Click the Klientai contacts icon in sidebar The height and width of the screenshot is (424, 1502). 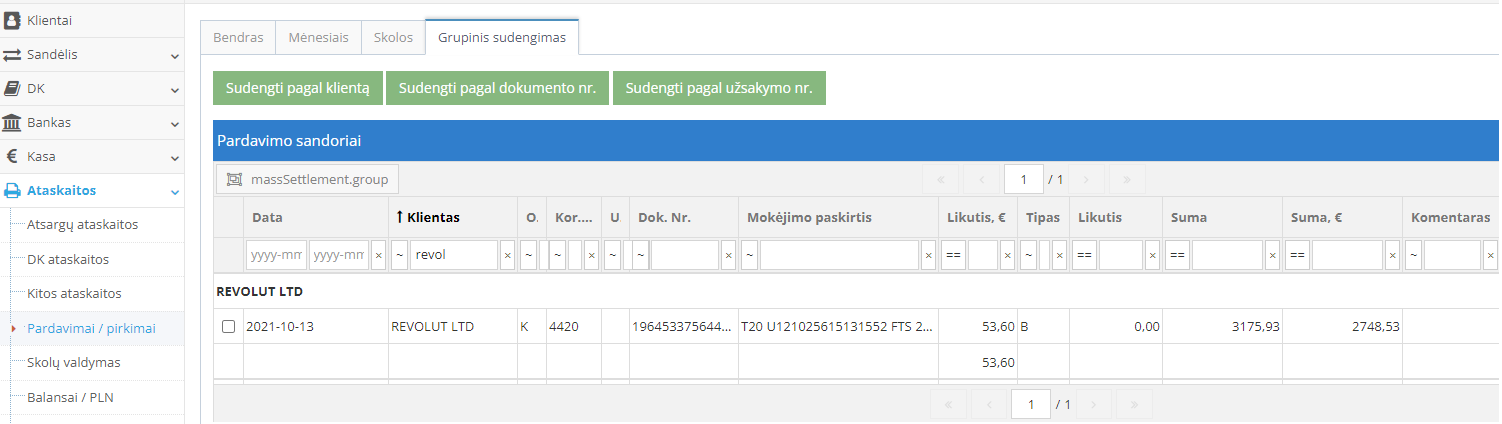pos(13,20)
